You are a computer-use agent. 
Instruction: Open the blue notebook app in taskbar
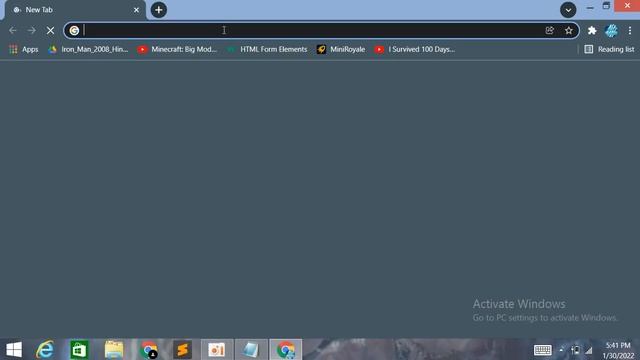[x=251, y=350]
